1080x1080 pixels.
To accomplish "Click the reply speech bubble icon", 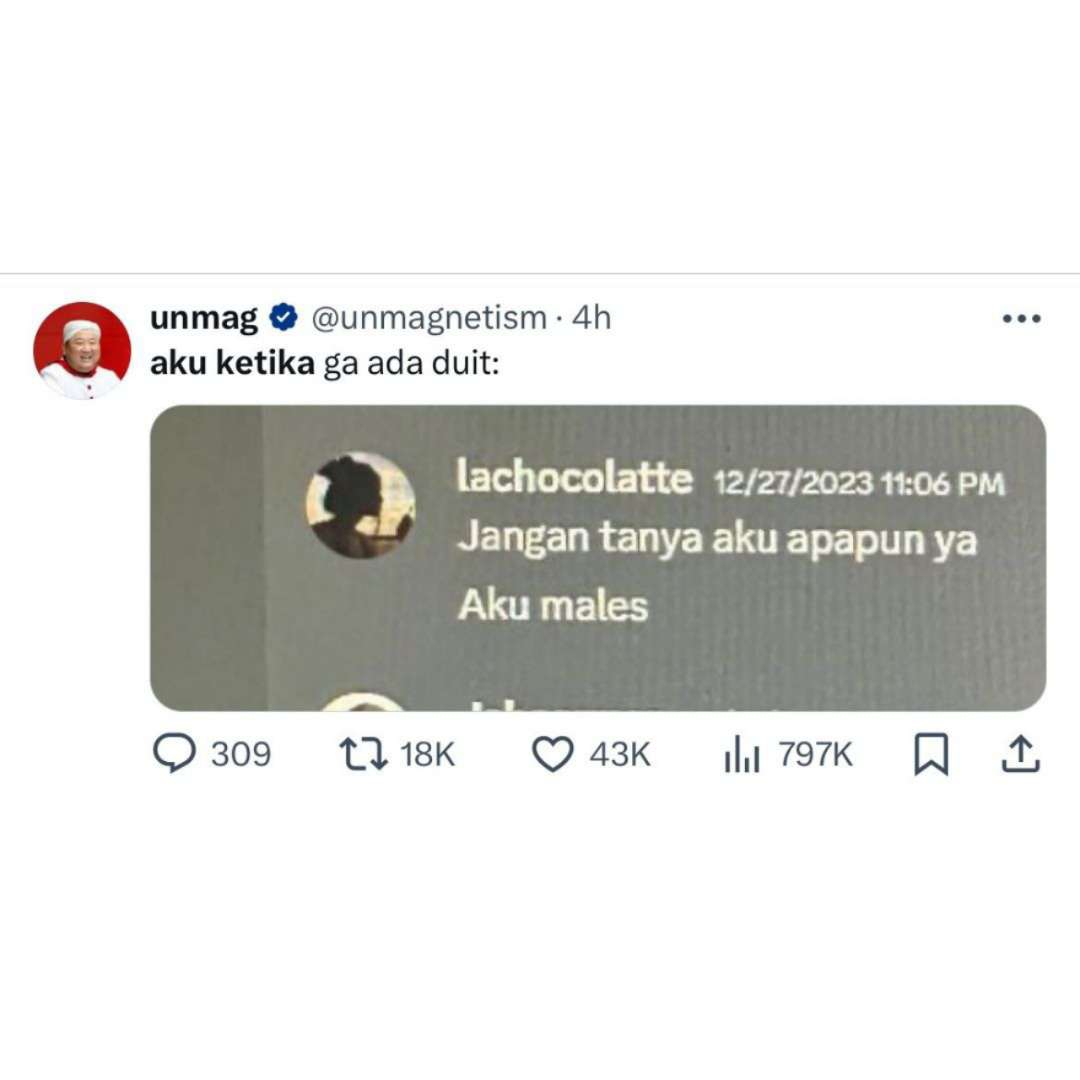I will [174, 753].
